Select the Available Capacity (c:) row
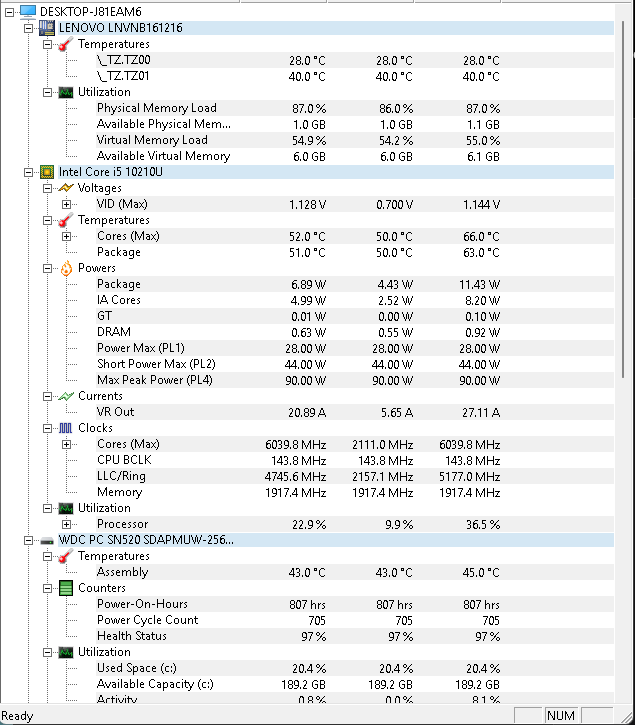The width and height of the screenshot is (635, 725). click(x=354, y=684)
